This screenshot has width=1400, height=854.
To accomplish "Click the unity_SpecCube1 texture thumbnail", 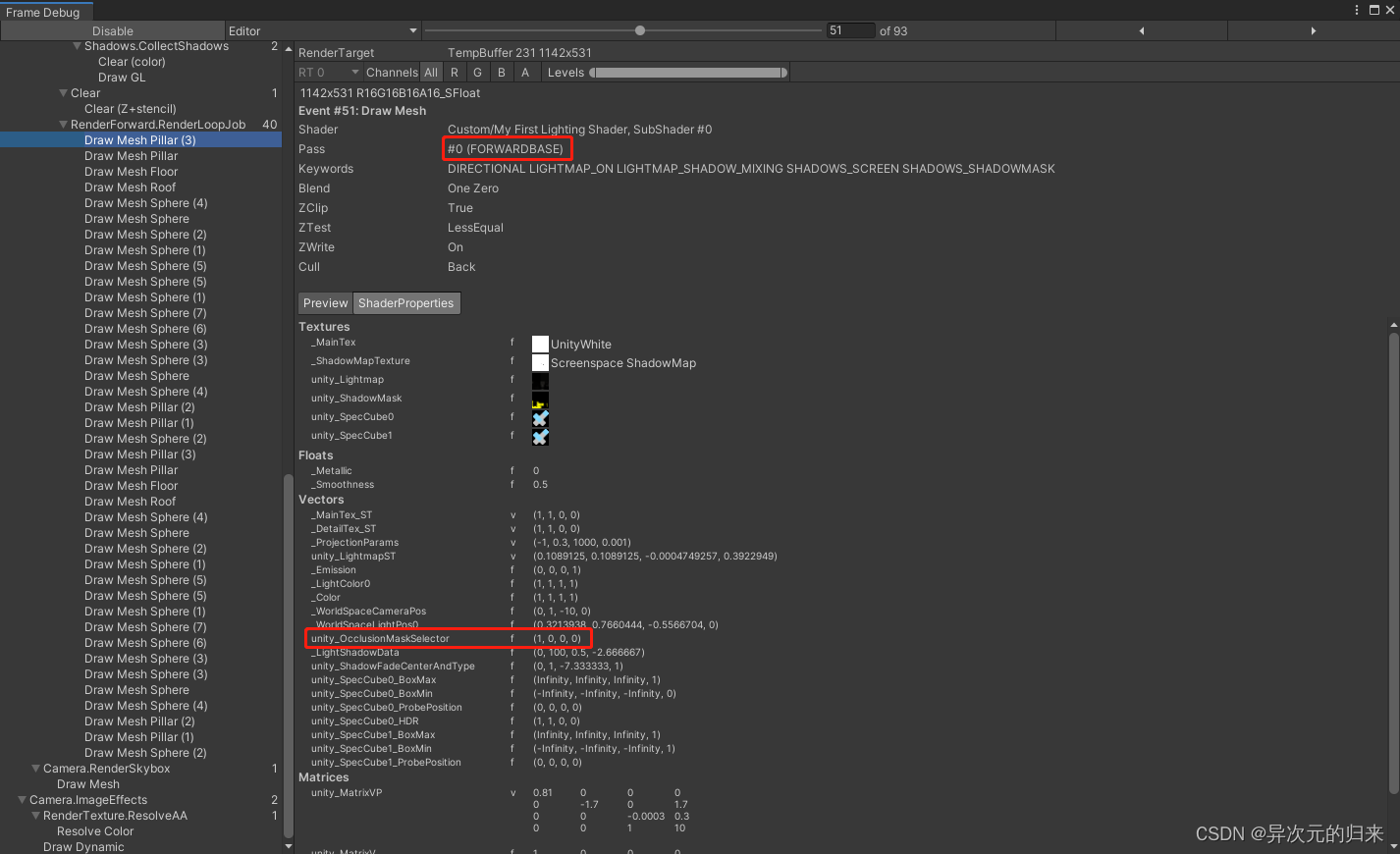I will [540, 437].
